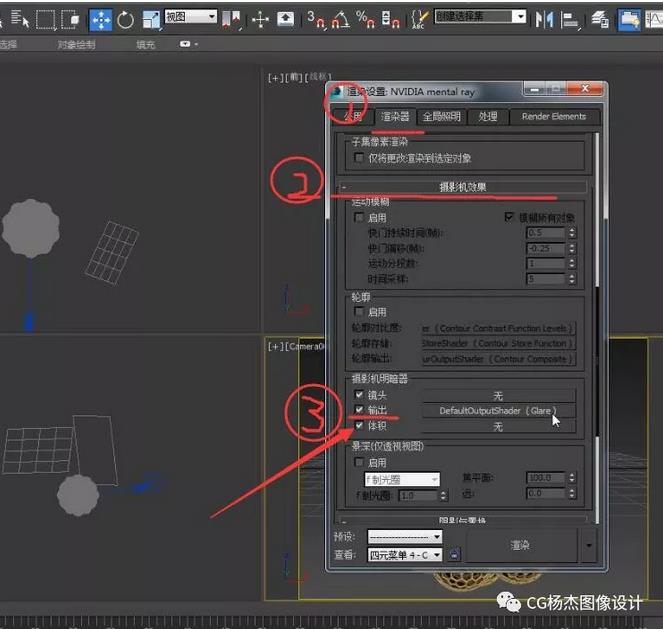Switch to the Render Elements tab
Screen dimensions: 663x629
coord(554,117)
